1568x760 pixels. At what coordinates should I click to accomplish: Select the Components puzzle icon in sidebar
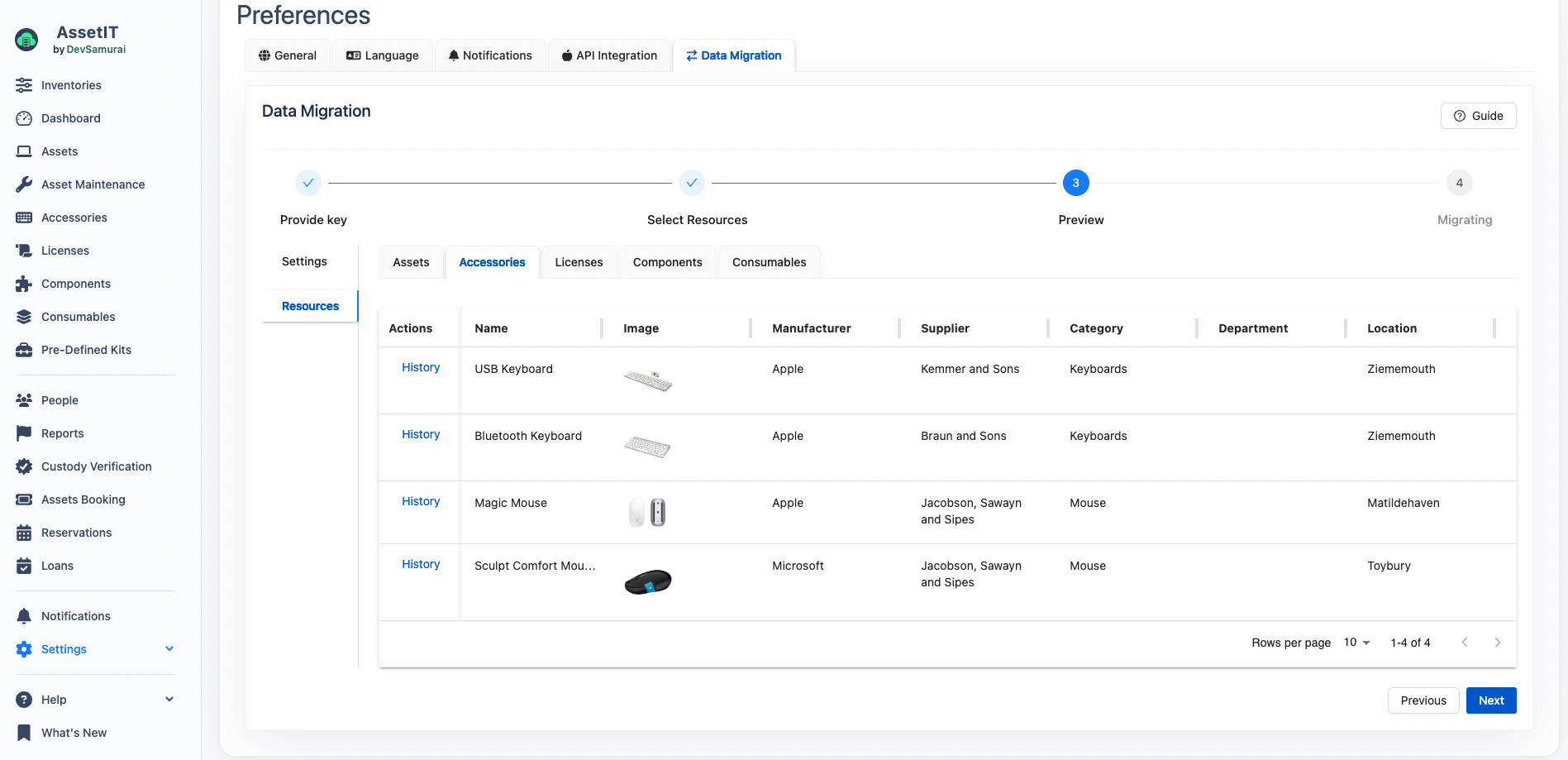tap(24, 284)
